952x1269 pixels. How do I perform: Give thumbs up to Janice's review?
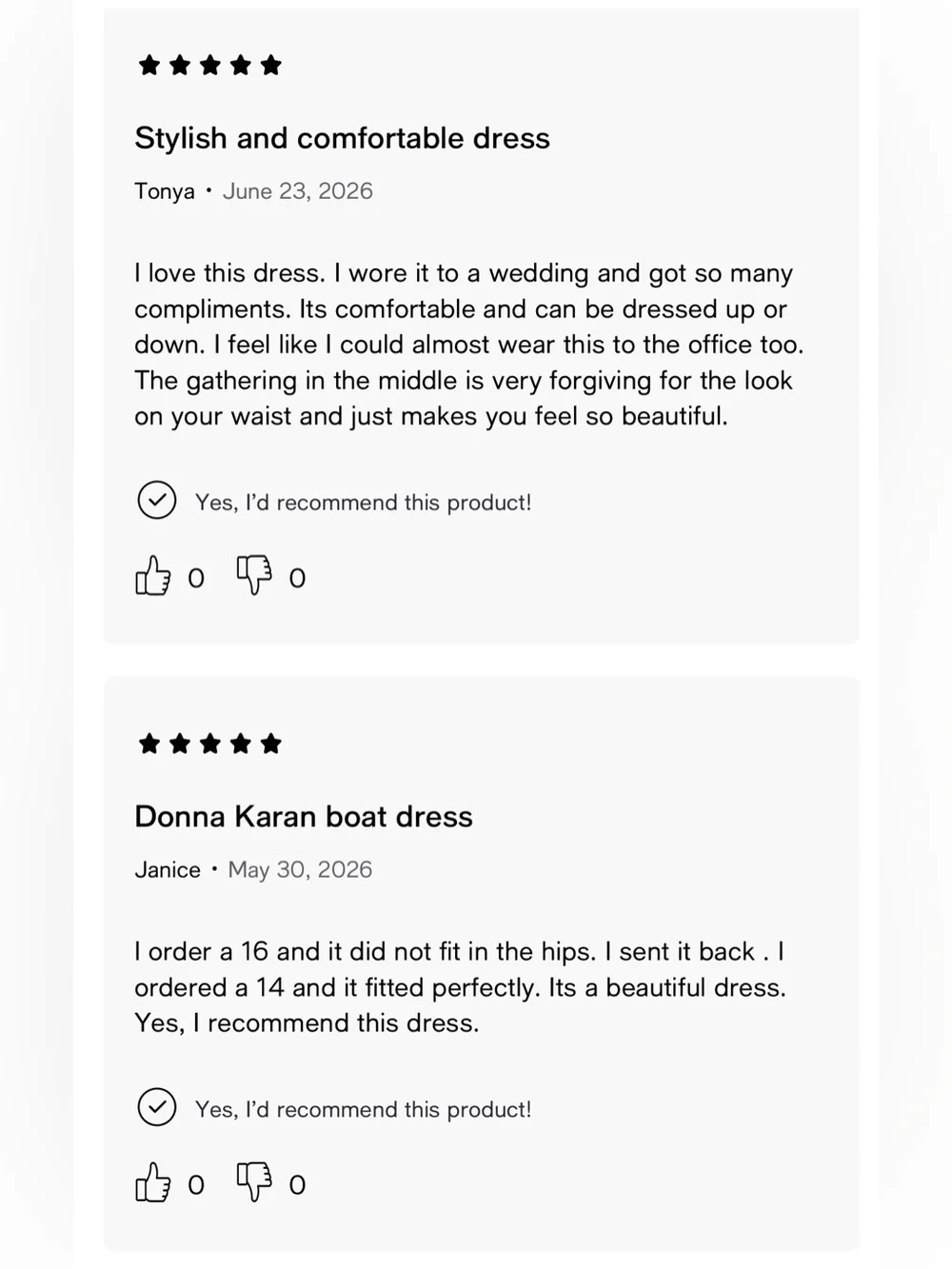[x=152, y=1182]
